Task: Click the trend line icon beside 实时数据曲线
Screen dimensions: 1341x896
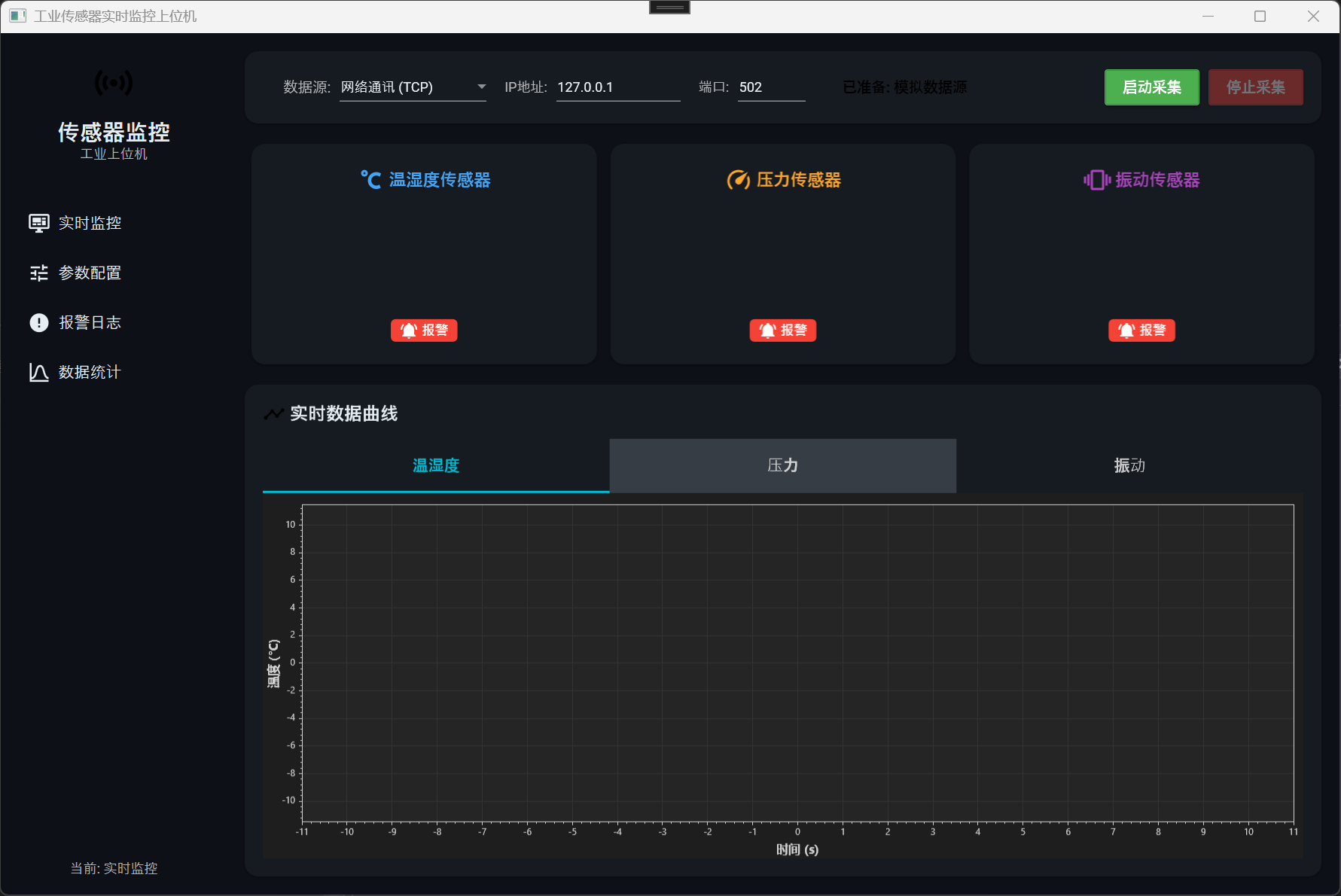Action: (x=274, y=413)
